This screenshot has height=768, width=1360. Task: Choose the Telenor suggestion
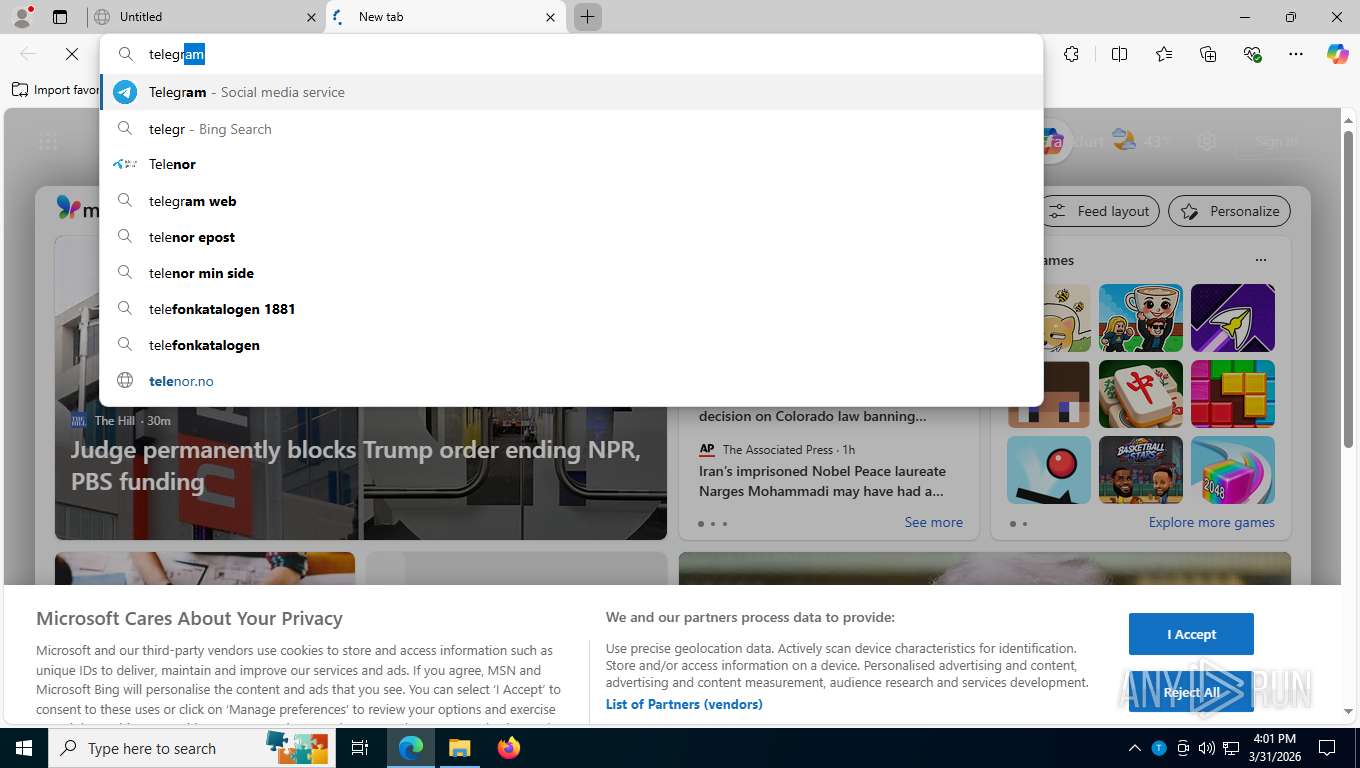(x=572, y=164)
